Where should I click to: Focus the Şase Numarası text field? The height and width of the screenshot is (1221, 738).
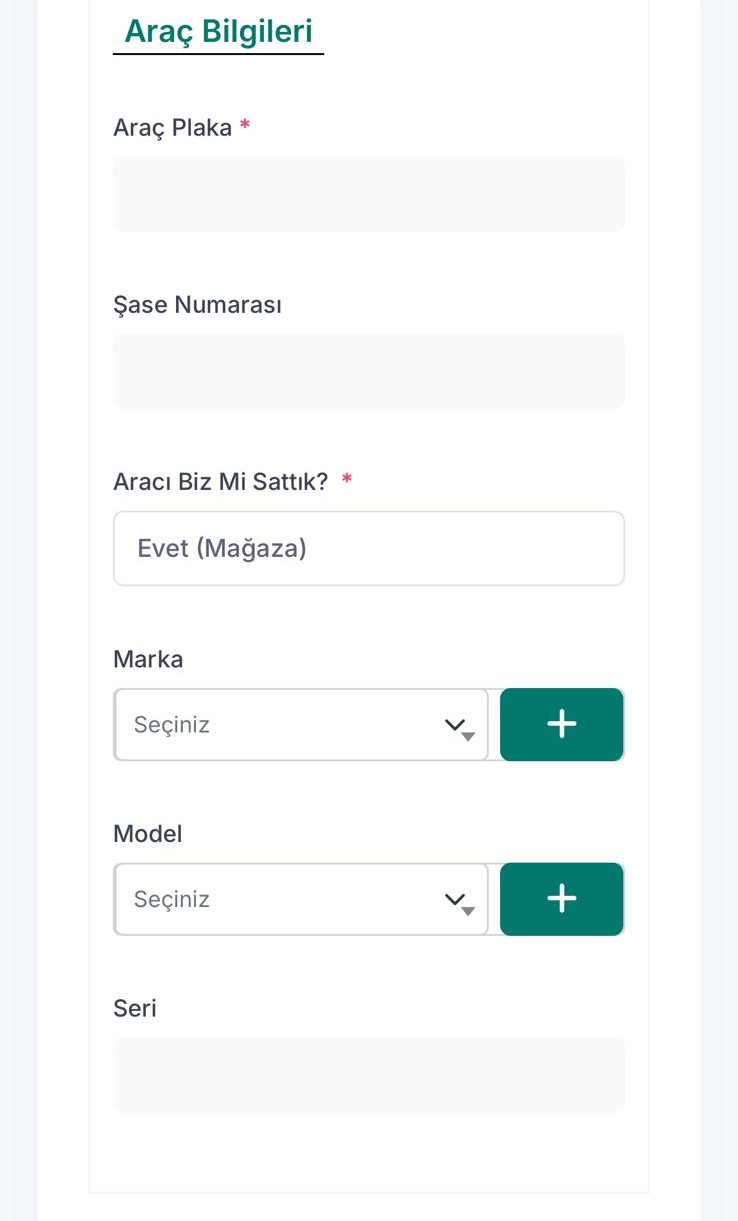pos(368,371)
